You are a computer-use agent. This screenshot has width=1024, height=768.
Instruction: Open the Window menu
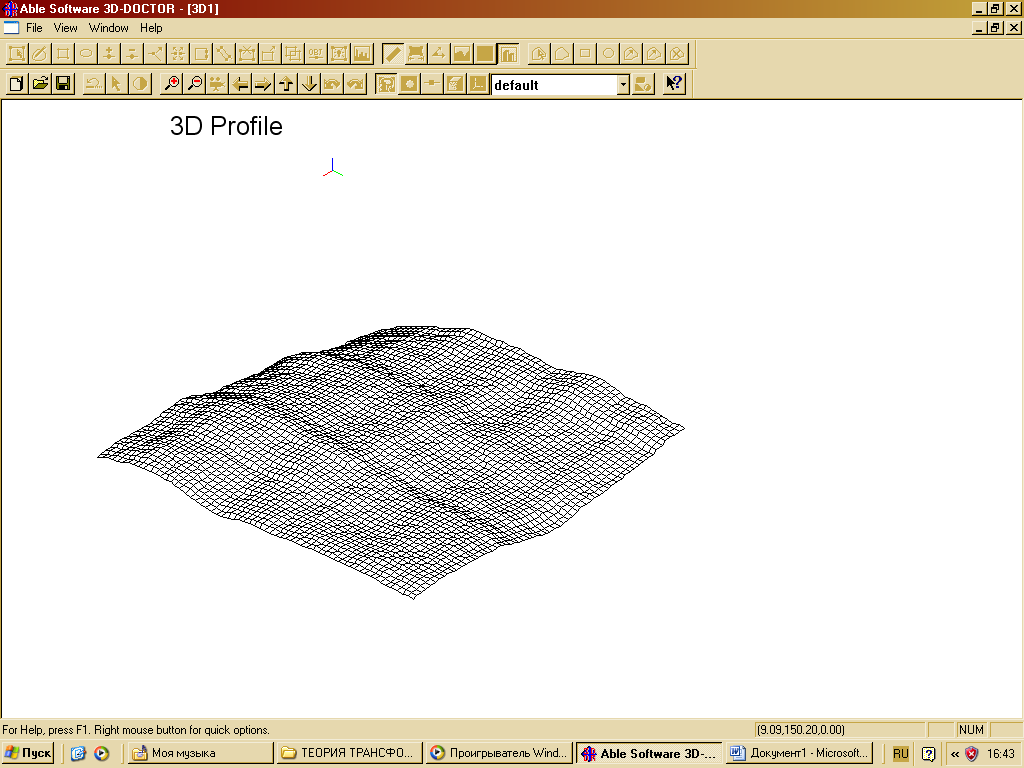click(x=108, y=28)
